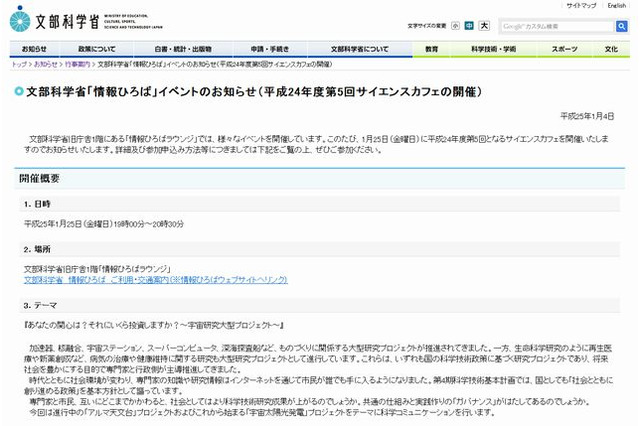Open the 政策について menu

[97, 49]
